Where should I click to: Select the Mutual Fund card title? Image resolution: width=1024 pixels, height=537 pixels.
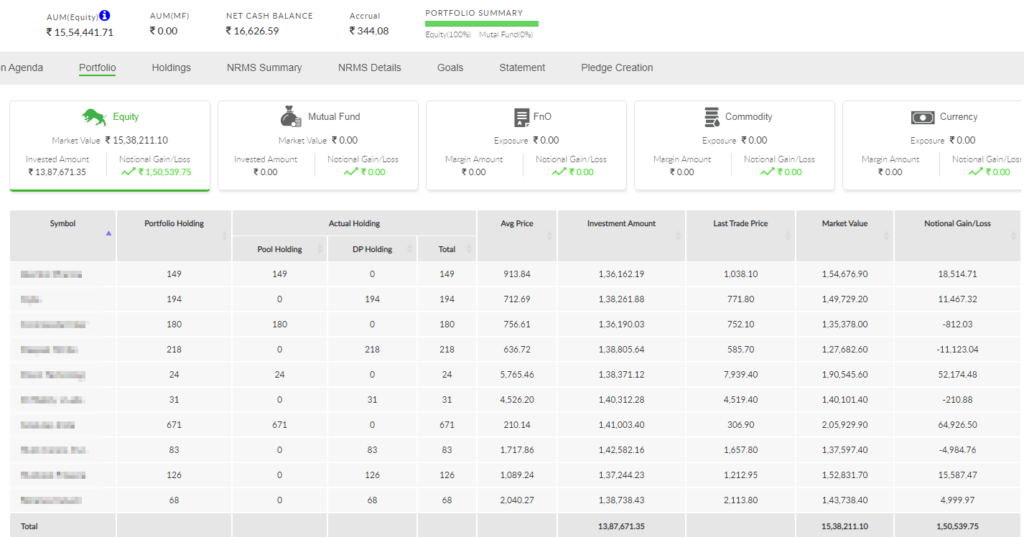pos(334,116)
